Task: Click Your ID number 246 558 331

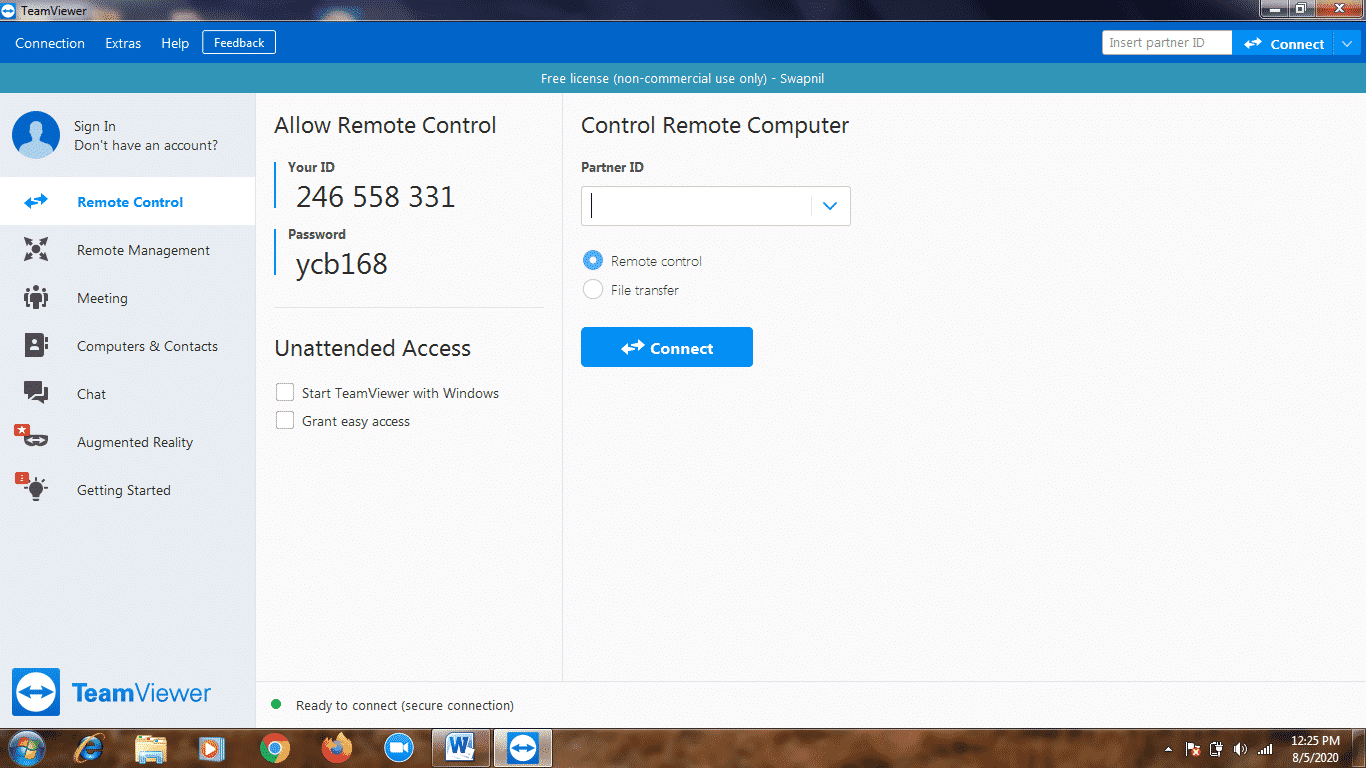Action: coord(376,197)
